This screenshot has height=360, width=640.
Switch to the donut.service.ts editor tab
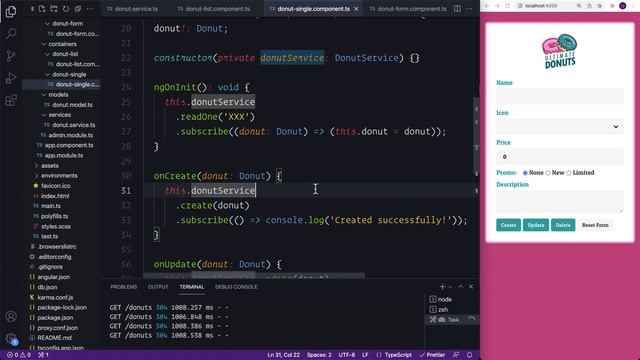132,9
